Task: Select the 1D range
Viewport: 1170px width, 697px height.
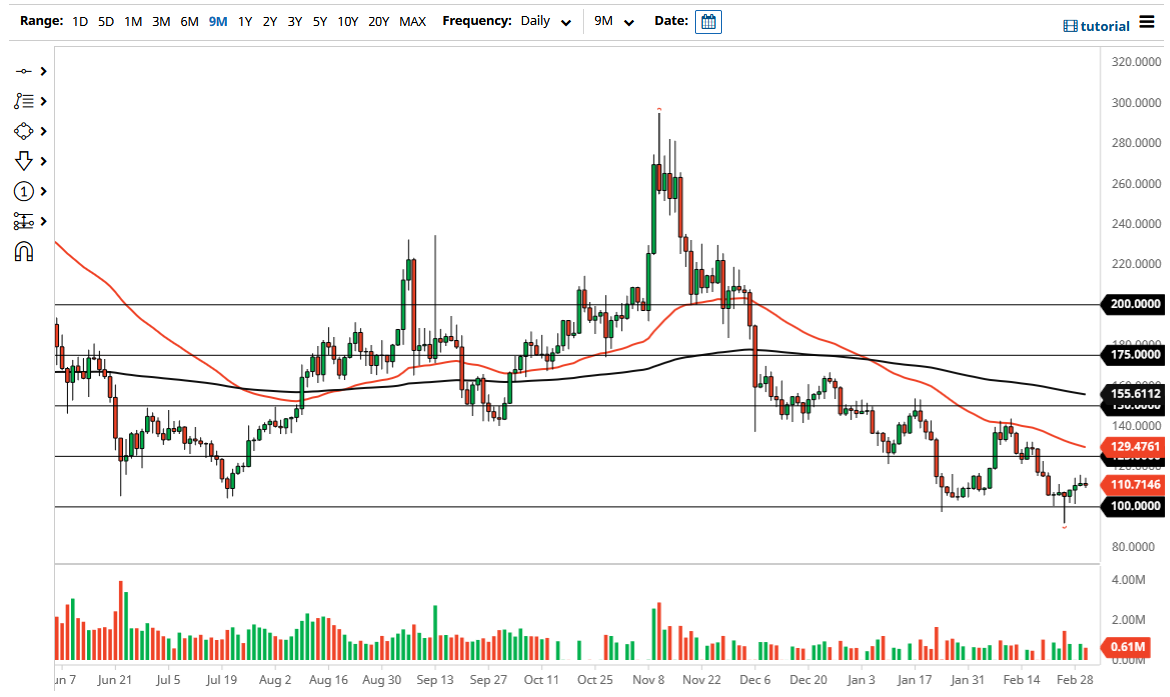Action: point(79,20)
